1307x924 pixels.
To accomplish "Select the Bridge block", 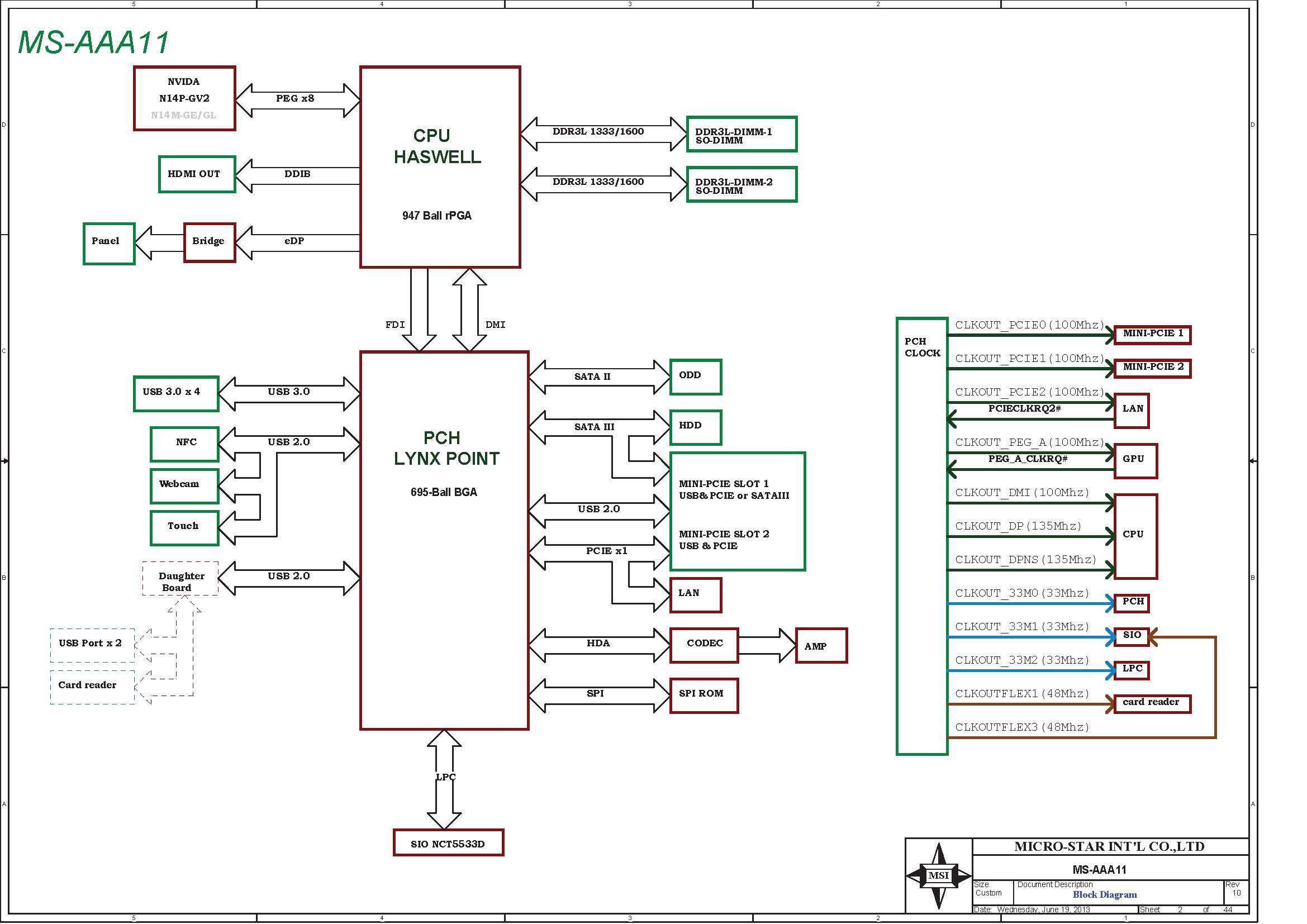I will tap(210, 242).
